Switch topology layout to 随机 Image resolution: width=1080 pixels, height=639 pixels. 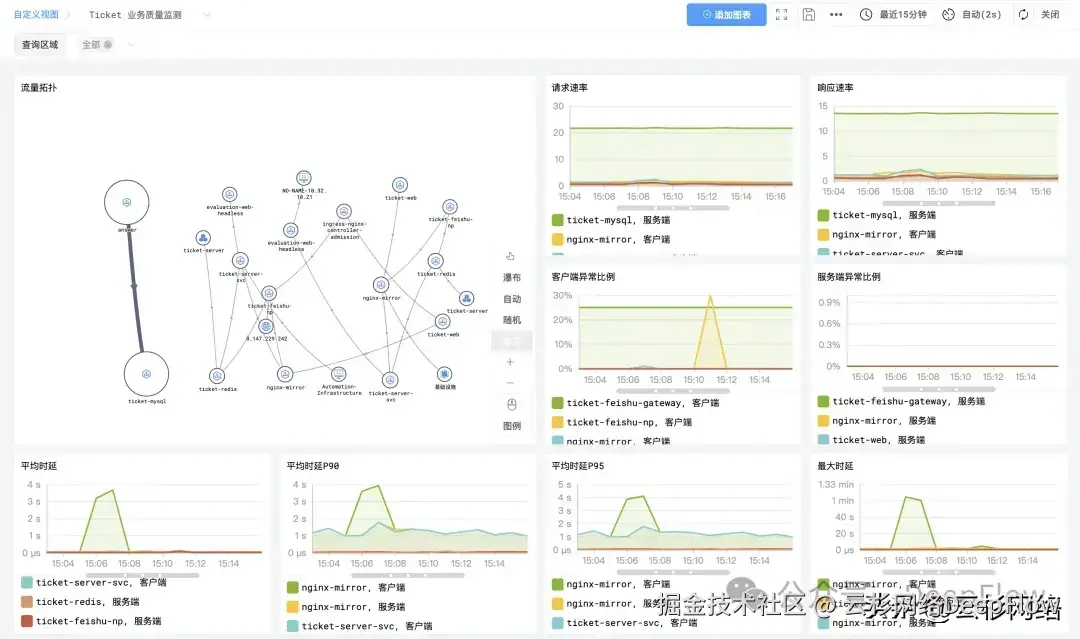pyautogui.click(x=512, y=320)
